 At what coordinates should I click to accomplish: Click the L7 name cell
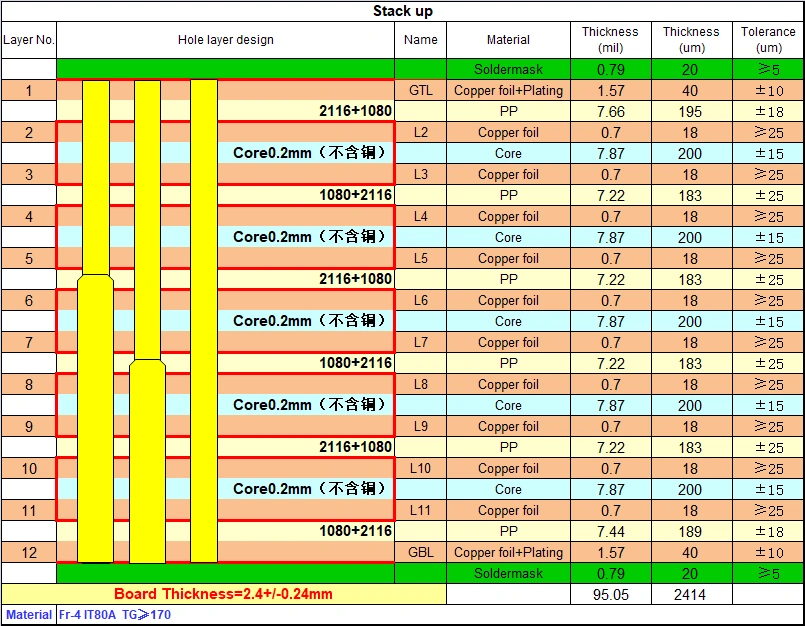(x=420, y=342)
